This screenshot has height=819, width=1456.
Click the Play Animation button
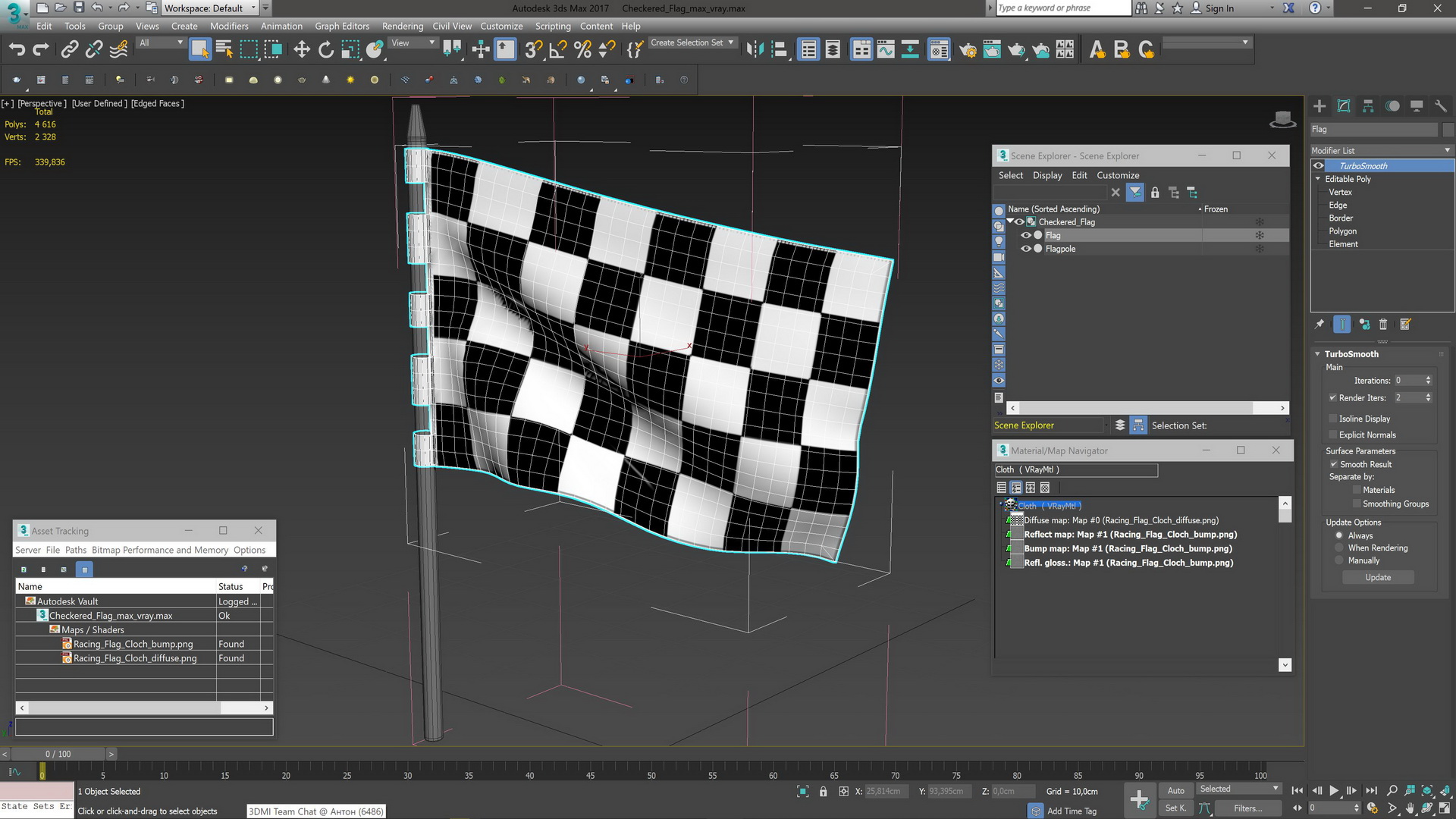tap(1334, 790)
